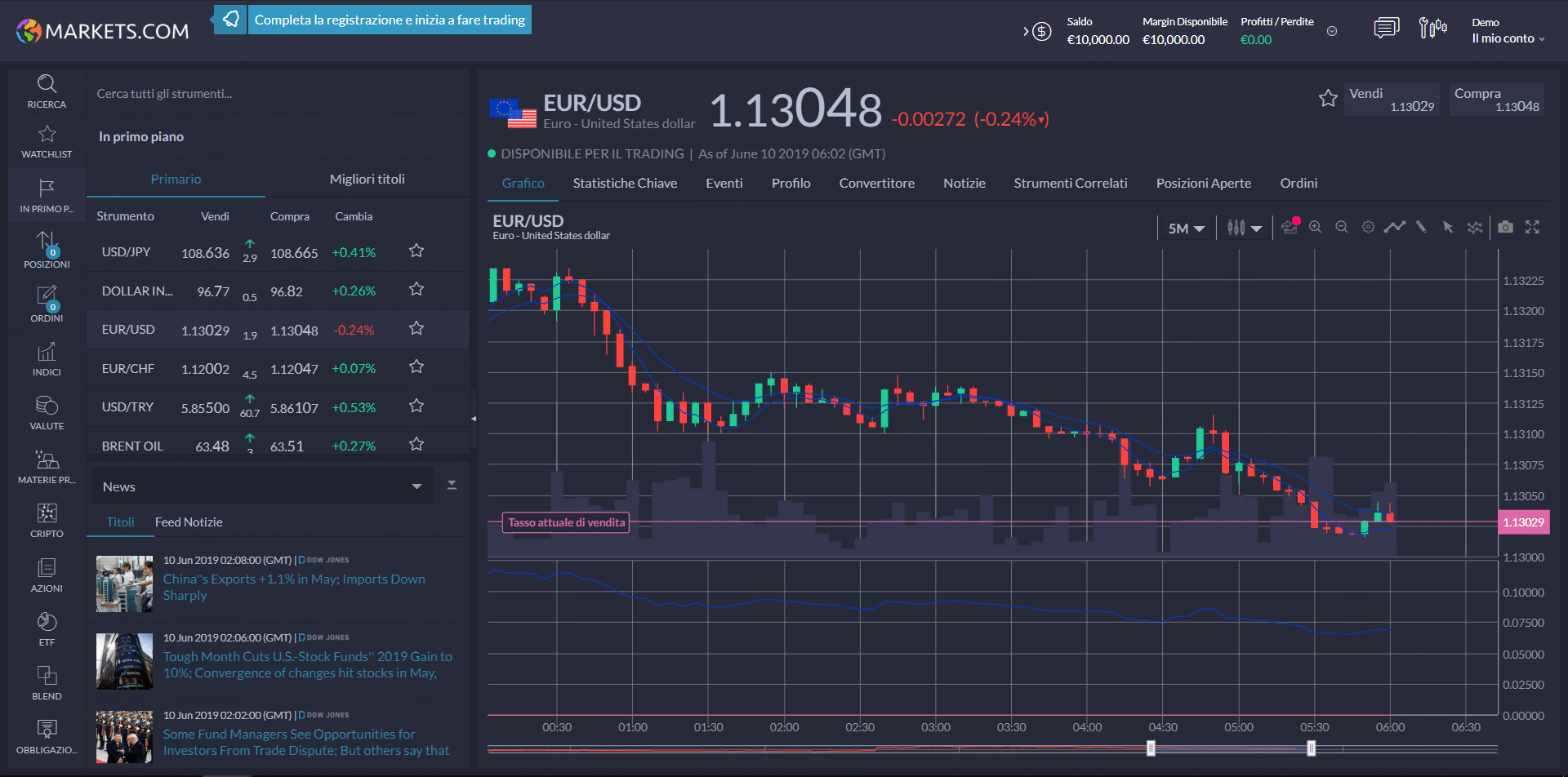Open the Blend sidebar section
Viewport: 1568px width, 777px height.
point(47,682)
